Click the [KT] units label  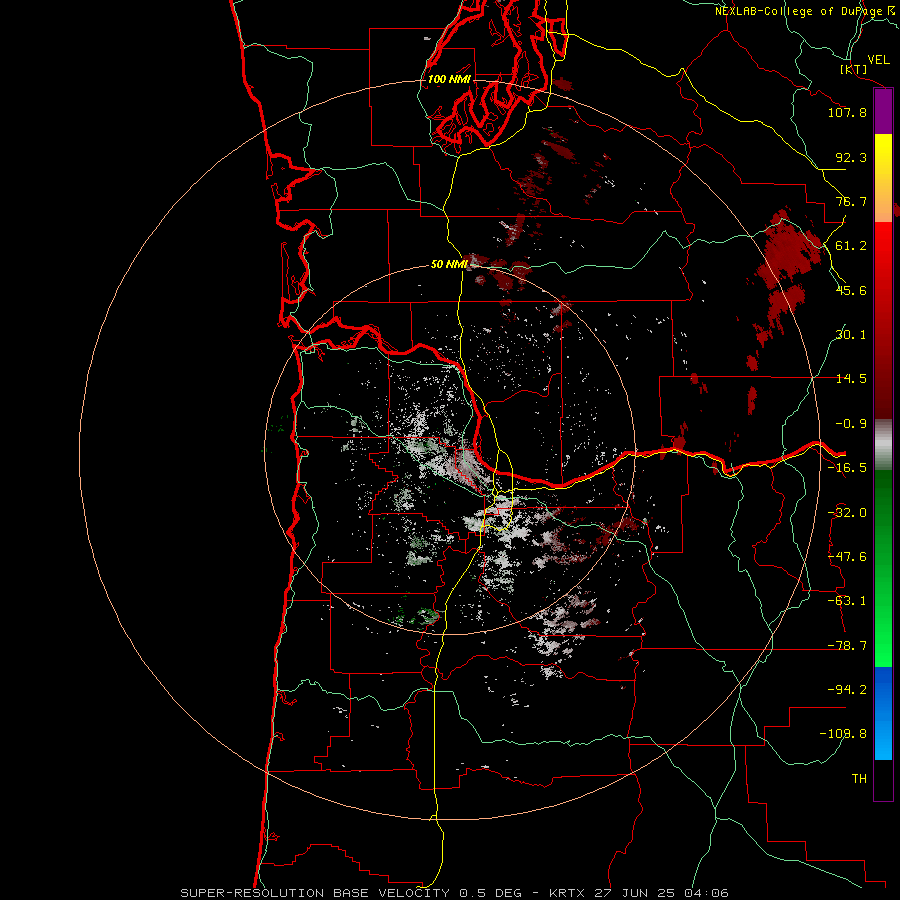pos(854,69)
